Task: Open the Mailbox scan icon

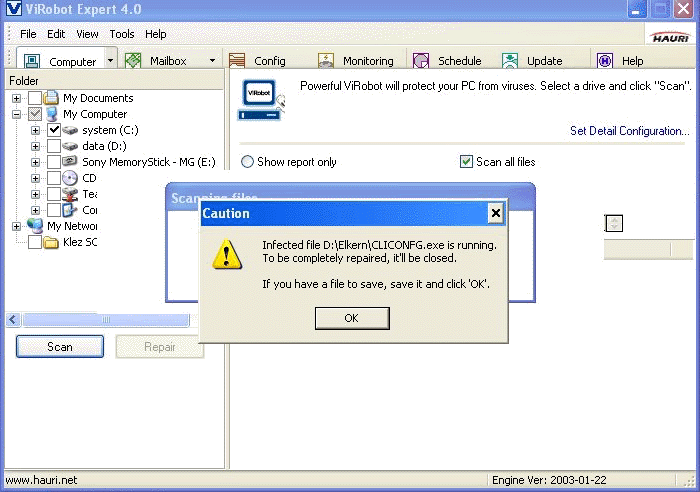Action: pyautogui.click(x=134, y=61)
